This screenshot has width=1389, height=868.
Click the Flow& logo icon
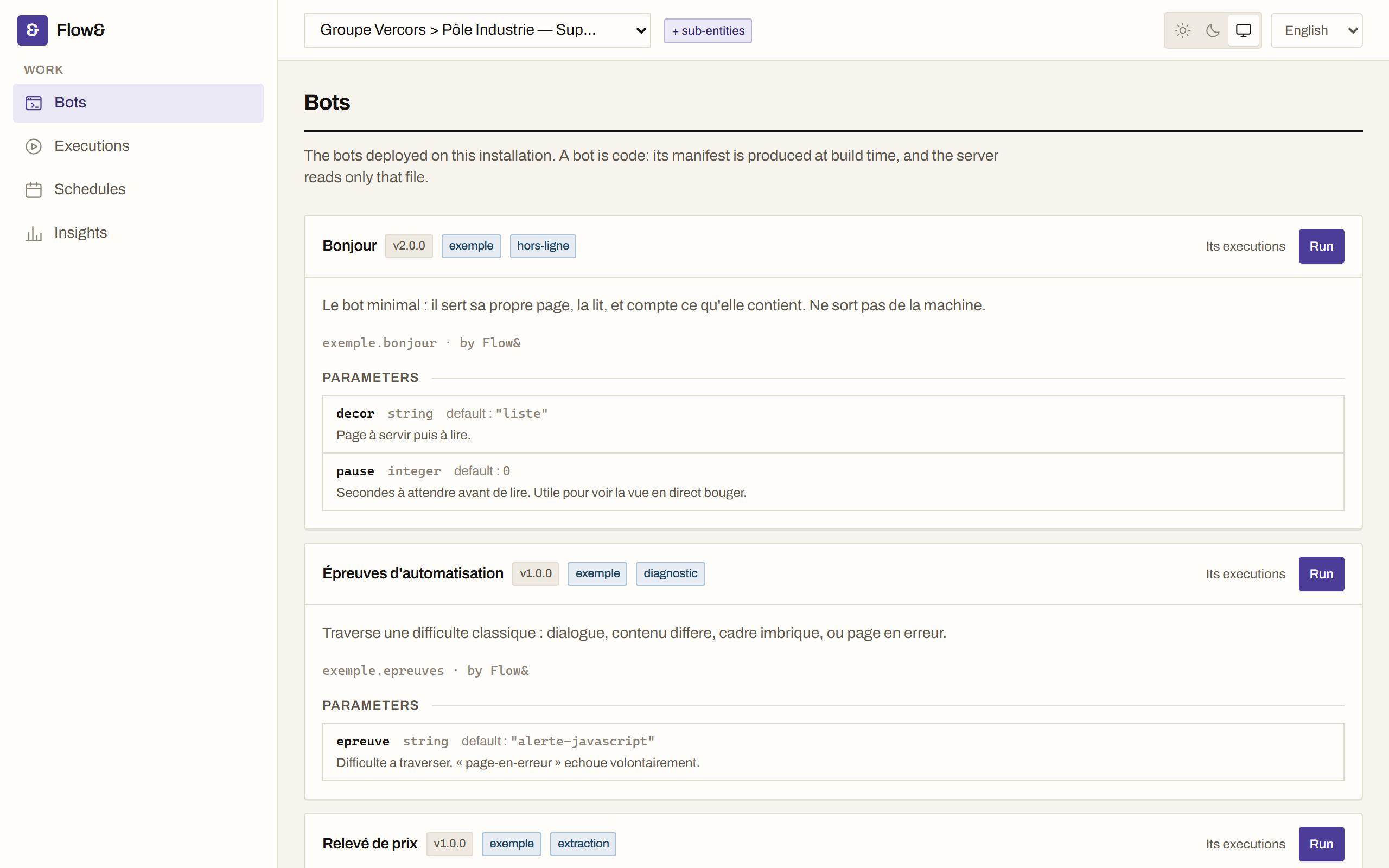(32, 30)
